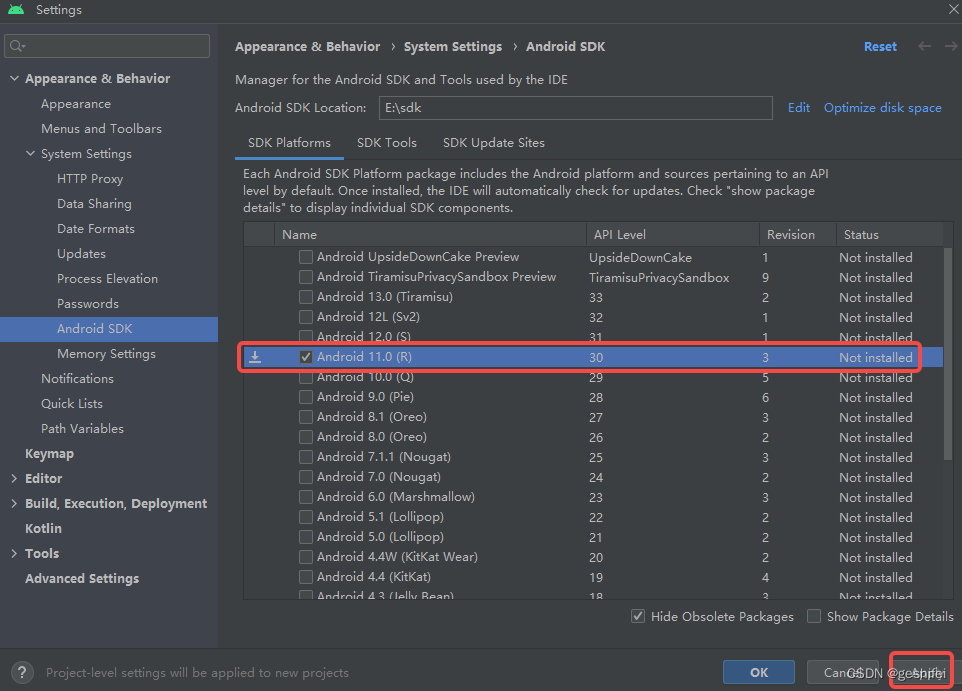Sort by the Status column header

[890, 234]
